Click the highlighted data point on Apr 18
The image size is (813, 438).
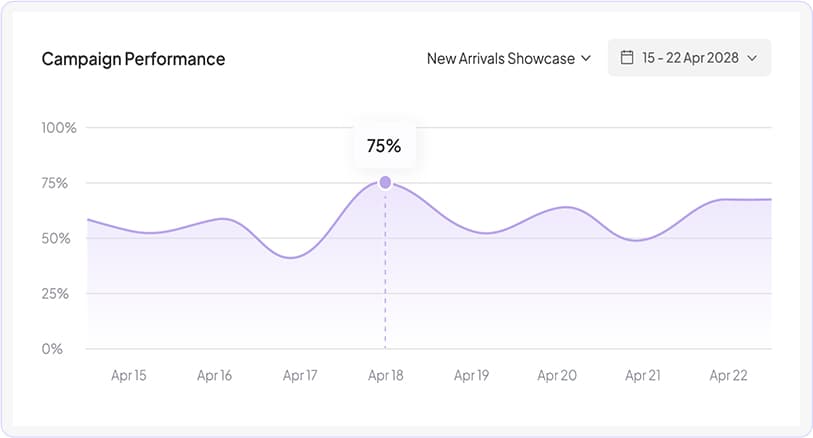tap(385, 182)
